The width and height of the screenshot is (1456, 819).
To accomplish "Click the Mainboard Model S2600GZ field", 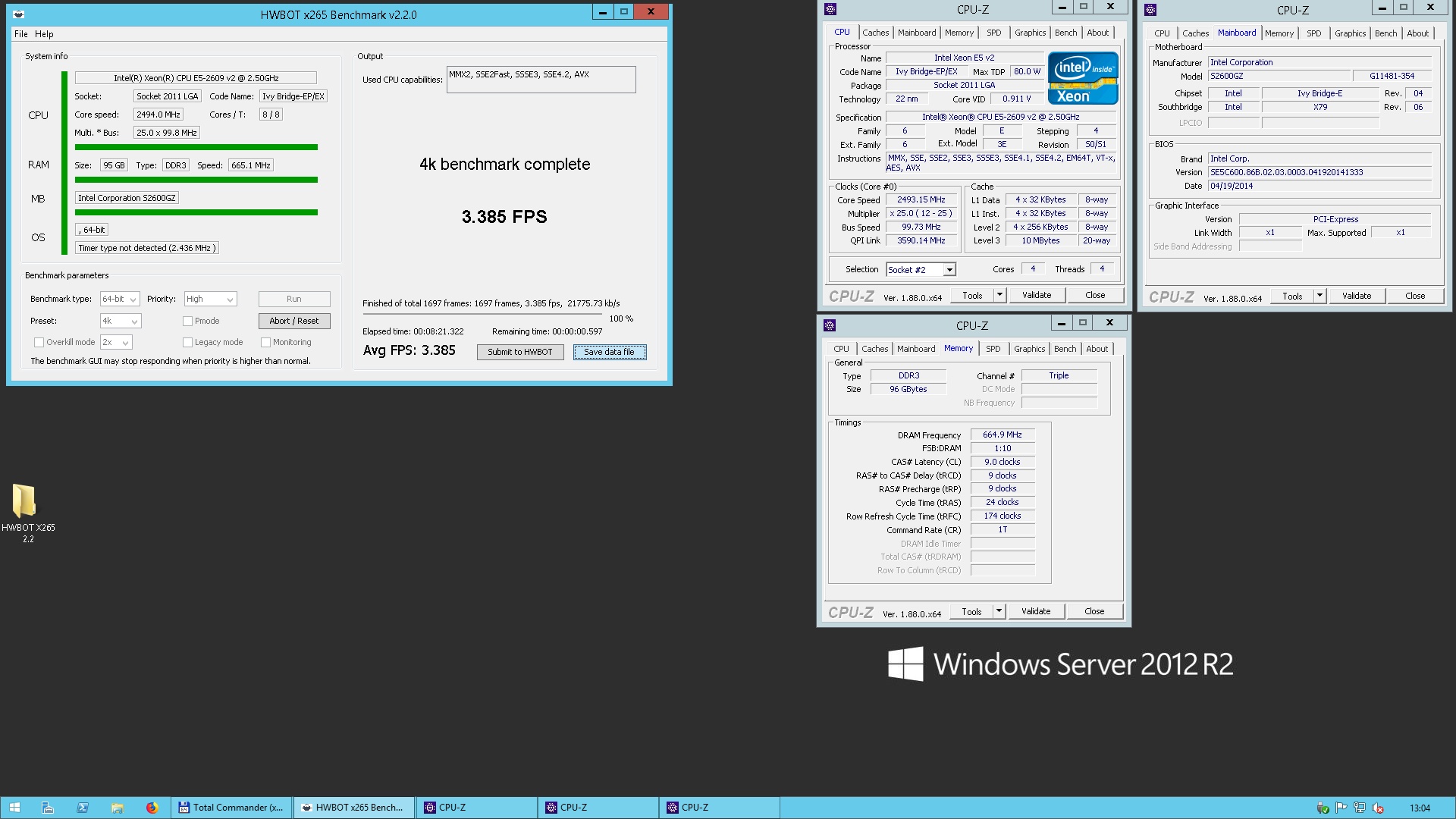I will [x=1279, y=77].
